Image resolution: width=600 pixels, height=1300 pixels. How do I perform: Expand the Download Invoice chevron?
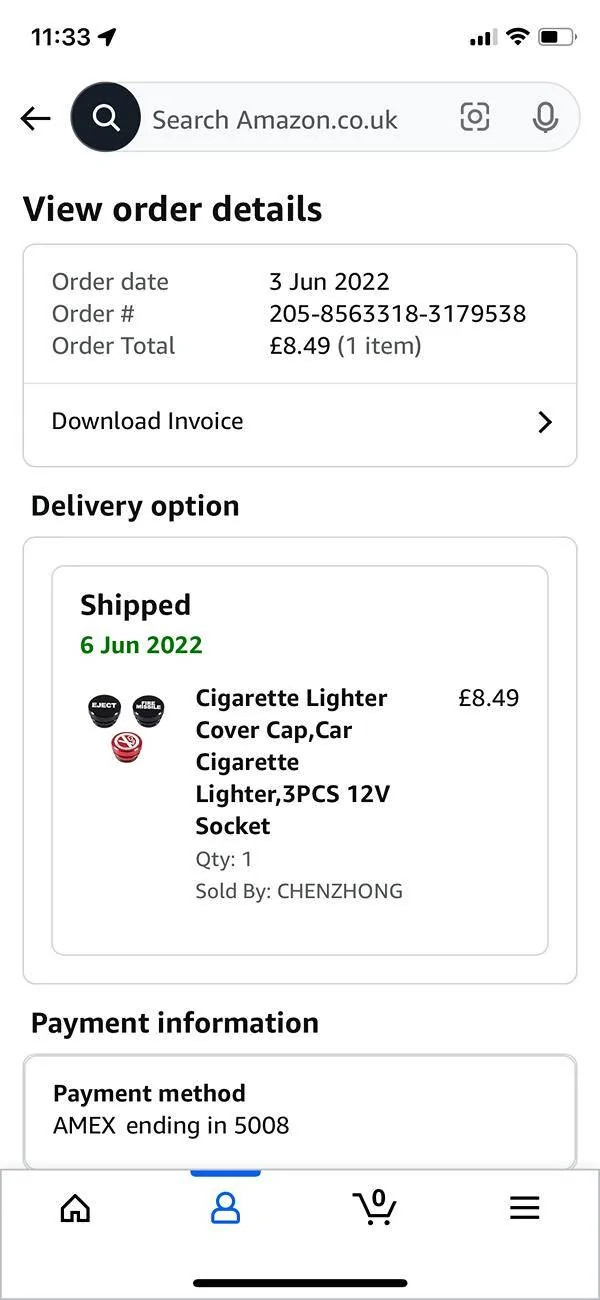(545, 422)
